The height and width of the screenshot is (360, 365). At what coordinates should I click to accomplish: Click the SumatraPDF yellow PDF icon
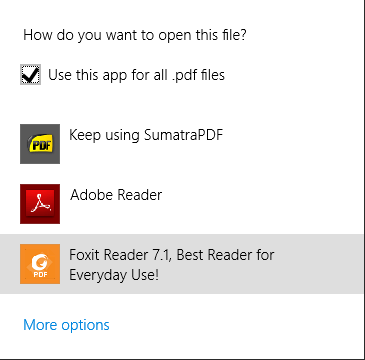(x=40, y=144)
